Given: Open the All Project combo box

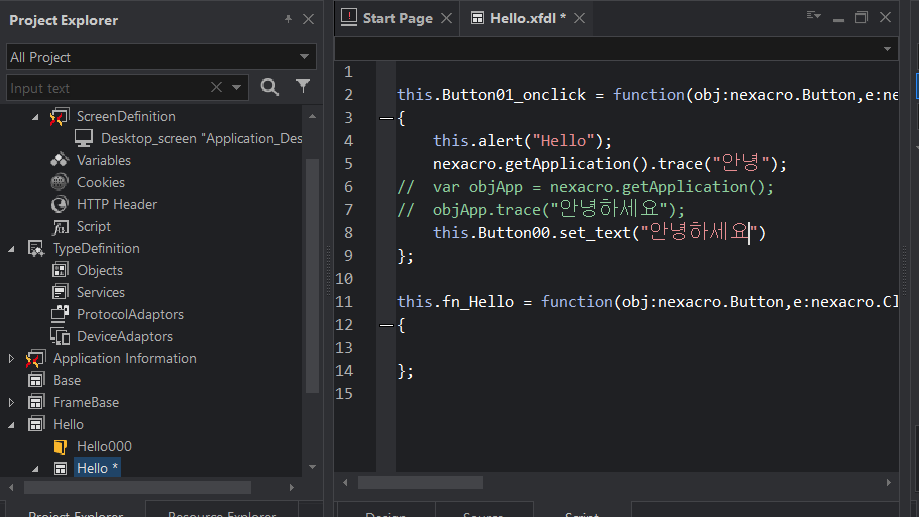Looking at the screenshot, I should click(x=161, y=57).
